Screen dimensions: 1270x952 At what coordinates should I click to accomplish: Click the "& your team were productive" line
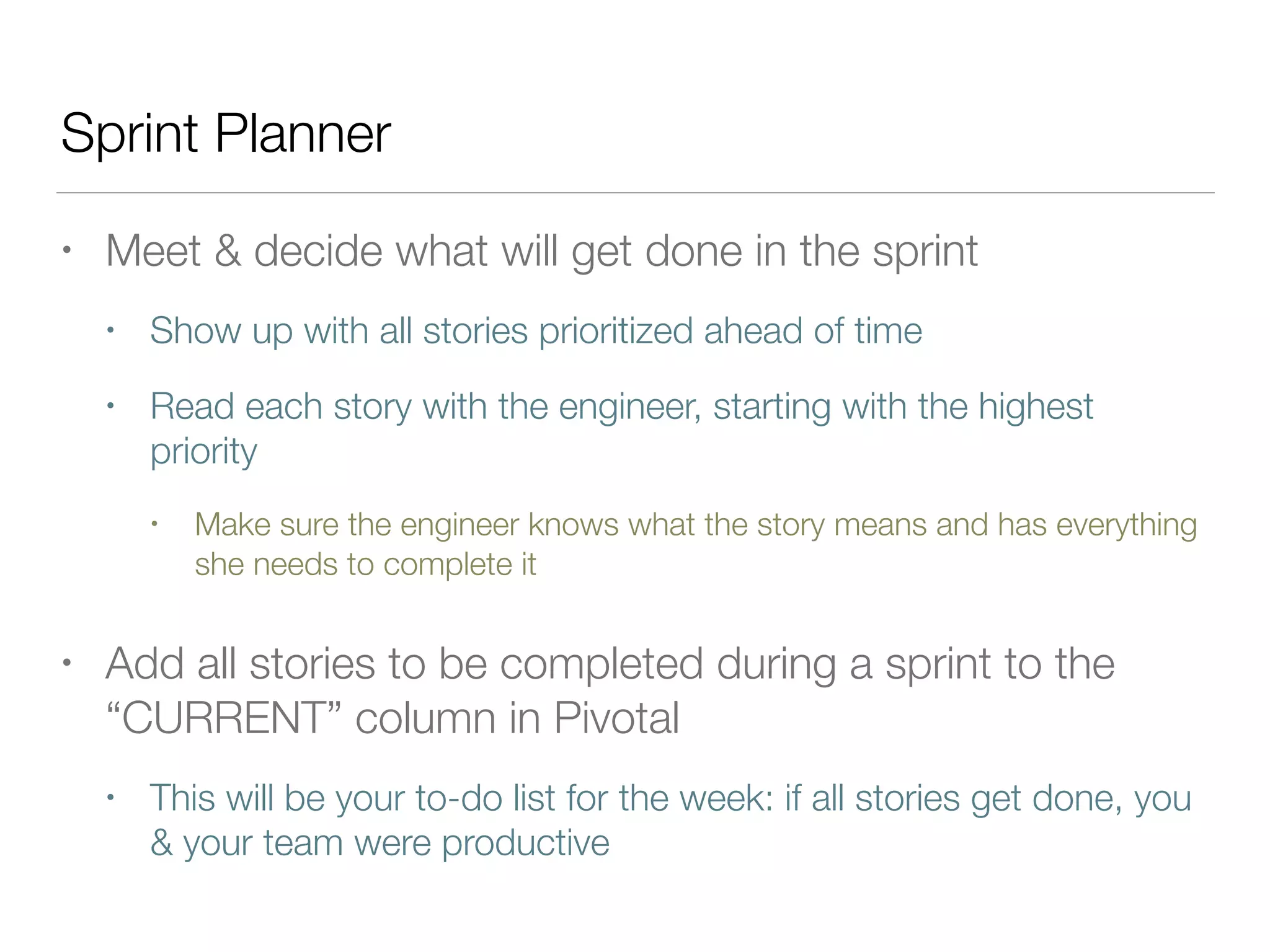(x=380, y=843)
